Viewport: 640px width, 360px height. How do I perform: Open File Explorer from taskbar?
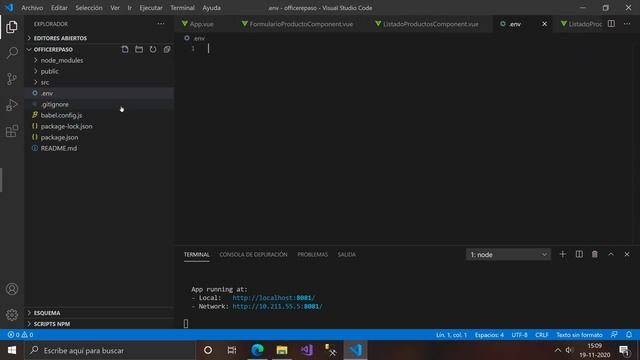coord(282,350)
